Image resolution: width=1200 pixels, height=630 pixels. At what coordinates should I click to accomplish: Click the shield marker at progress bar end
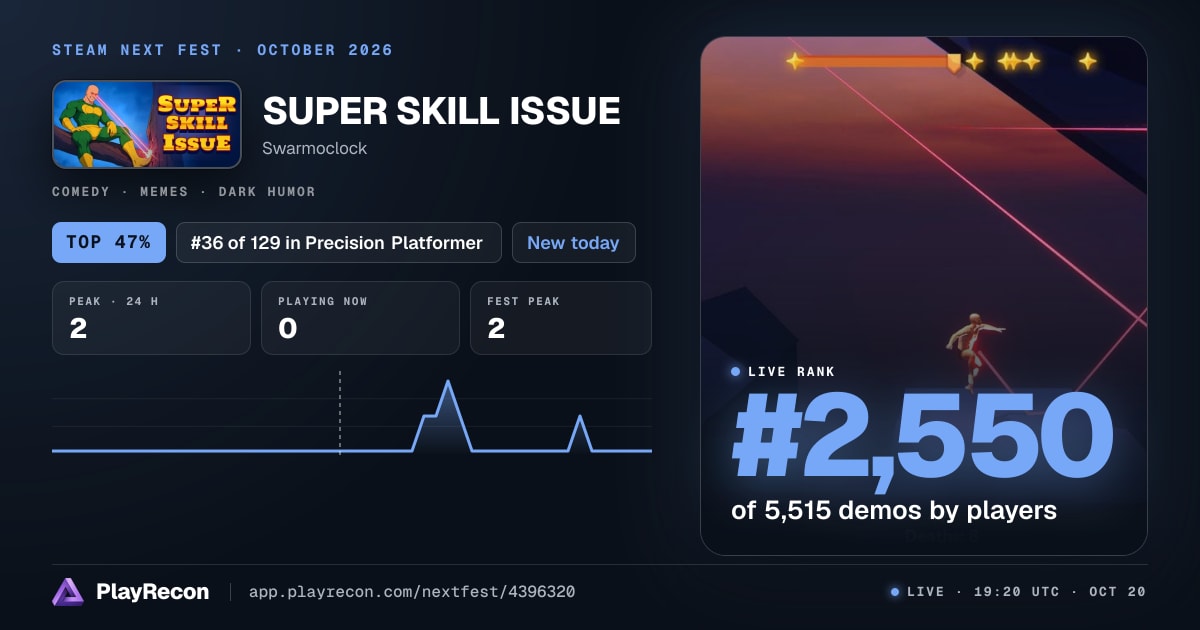pos(955,63)
